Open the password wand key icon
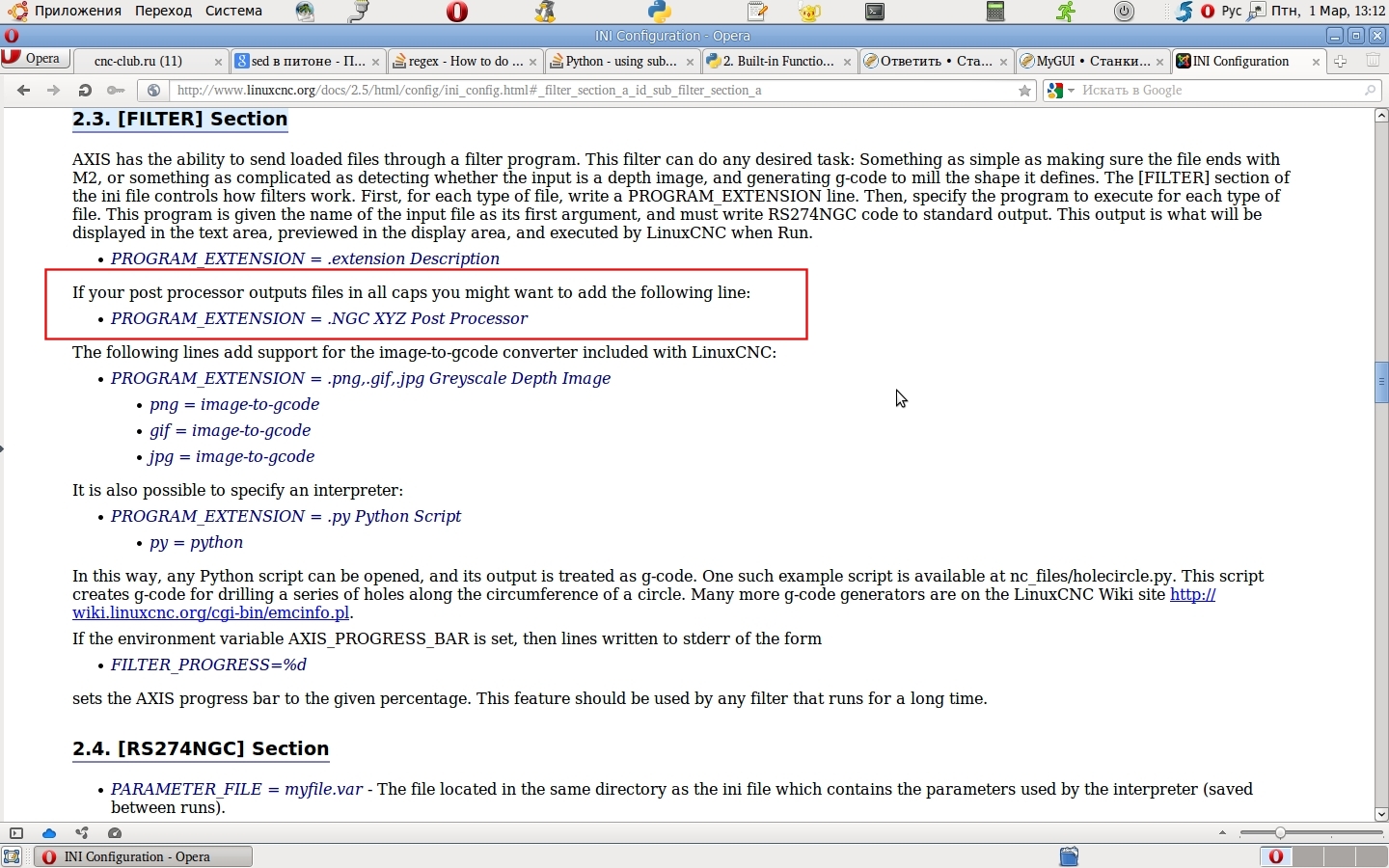Screen dimensions: 1389x868 (x=116, y=91)
